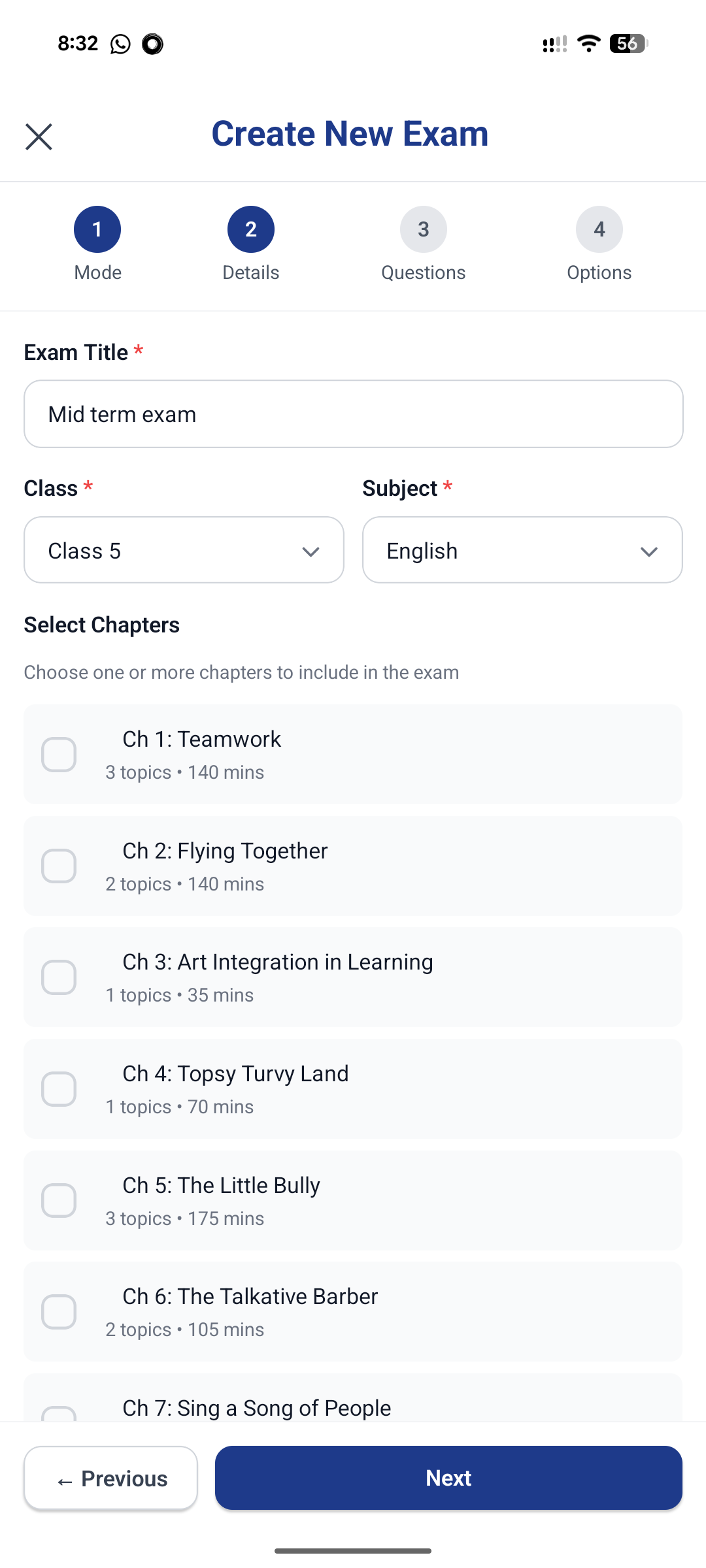Click the Subject dropdown chevron arrow

point(649,552)
